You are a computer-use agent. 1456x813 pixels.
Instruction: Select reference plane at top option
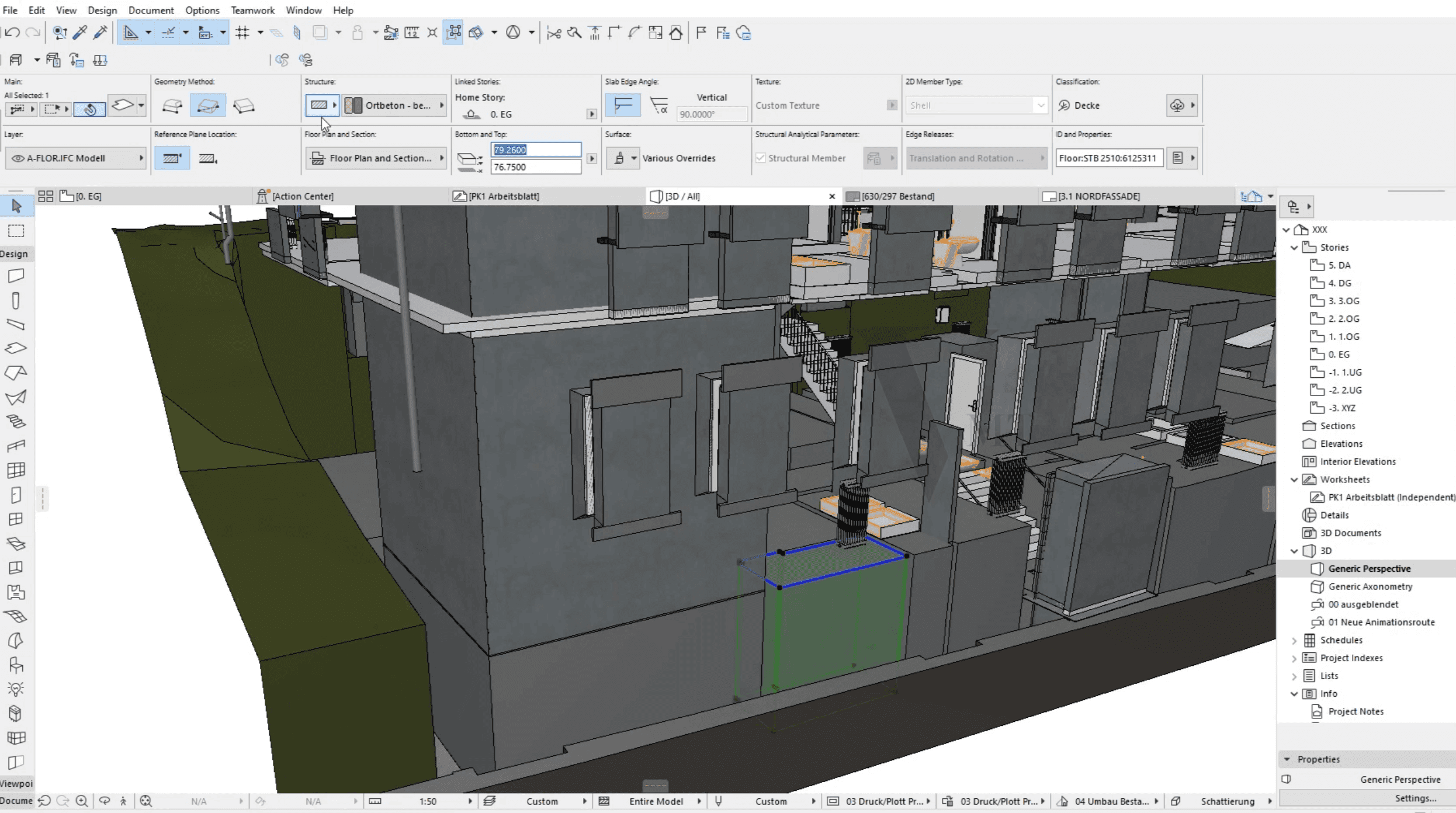click(172, 158)
